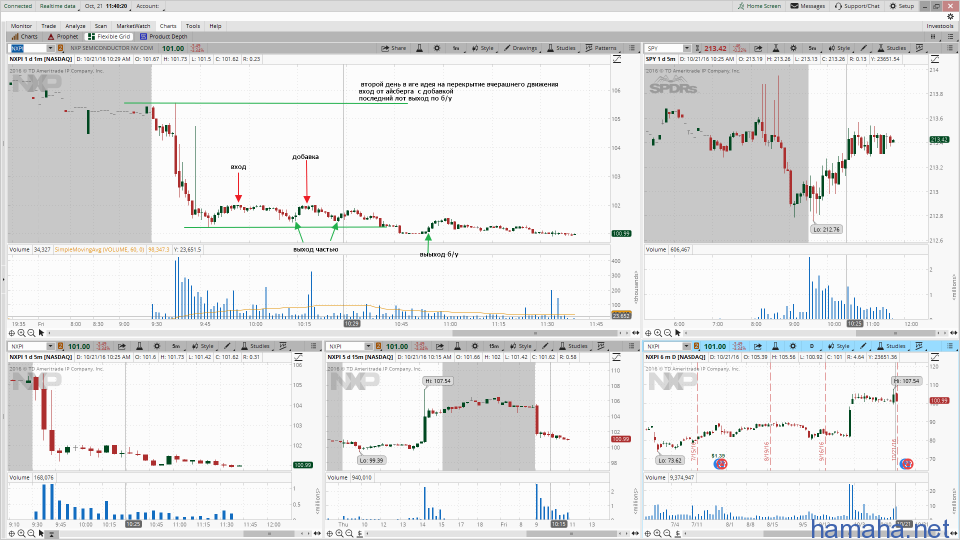Click the SimpleMovingAvg volume study label
960x540 pixels.
point(100,250)
